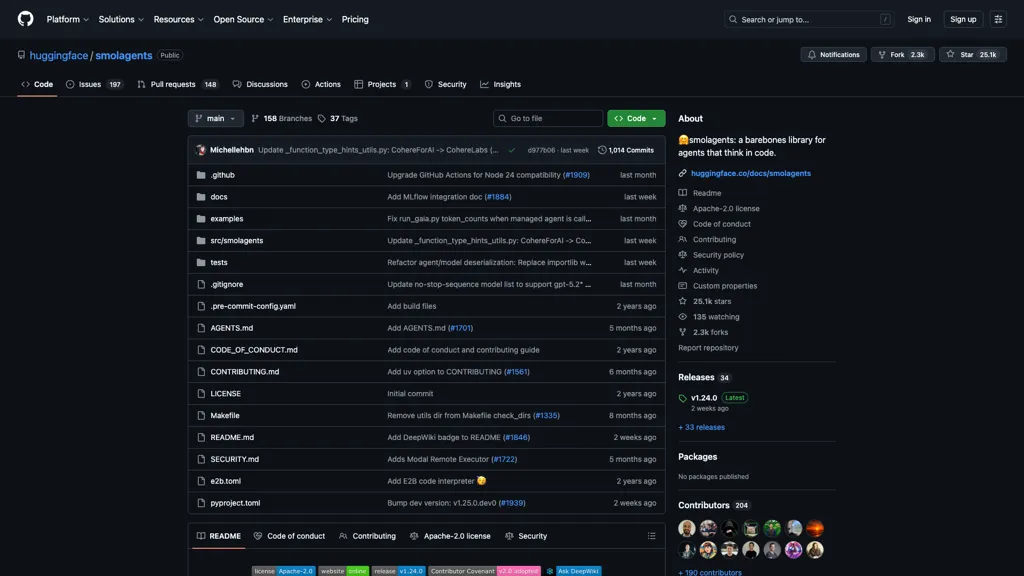Select the Code of conduct readme tab
Image resolution: width=1024 pixels, height=576 pixels.
[289, 536]
